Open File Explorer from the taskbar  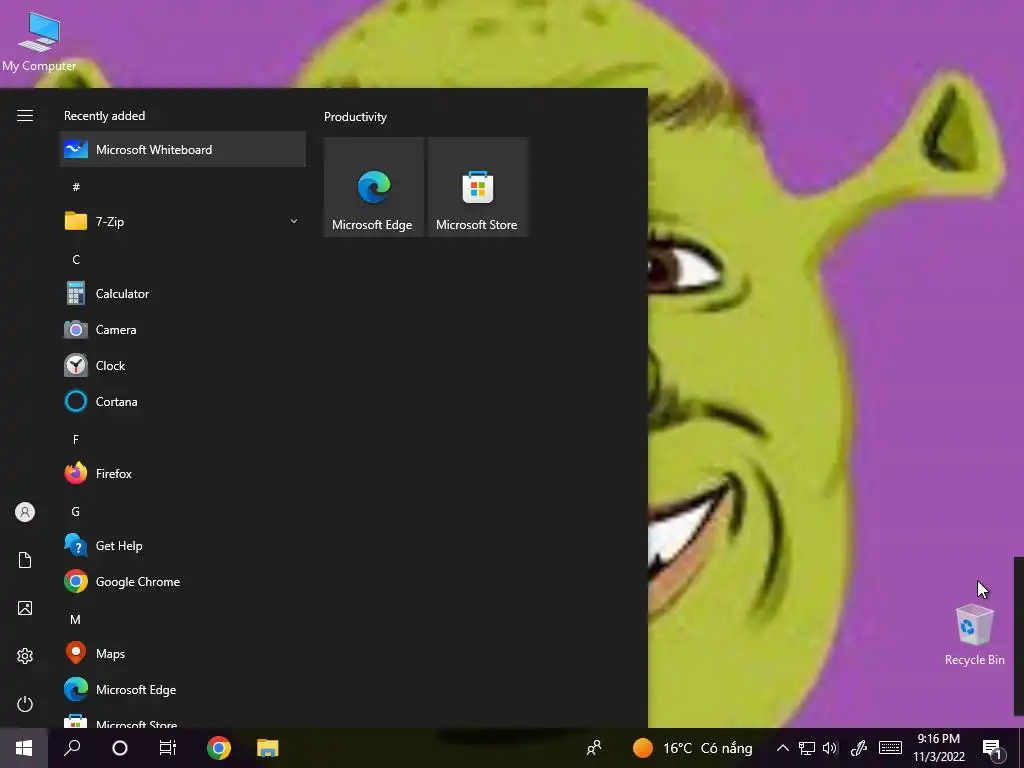point(268,748)
